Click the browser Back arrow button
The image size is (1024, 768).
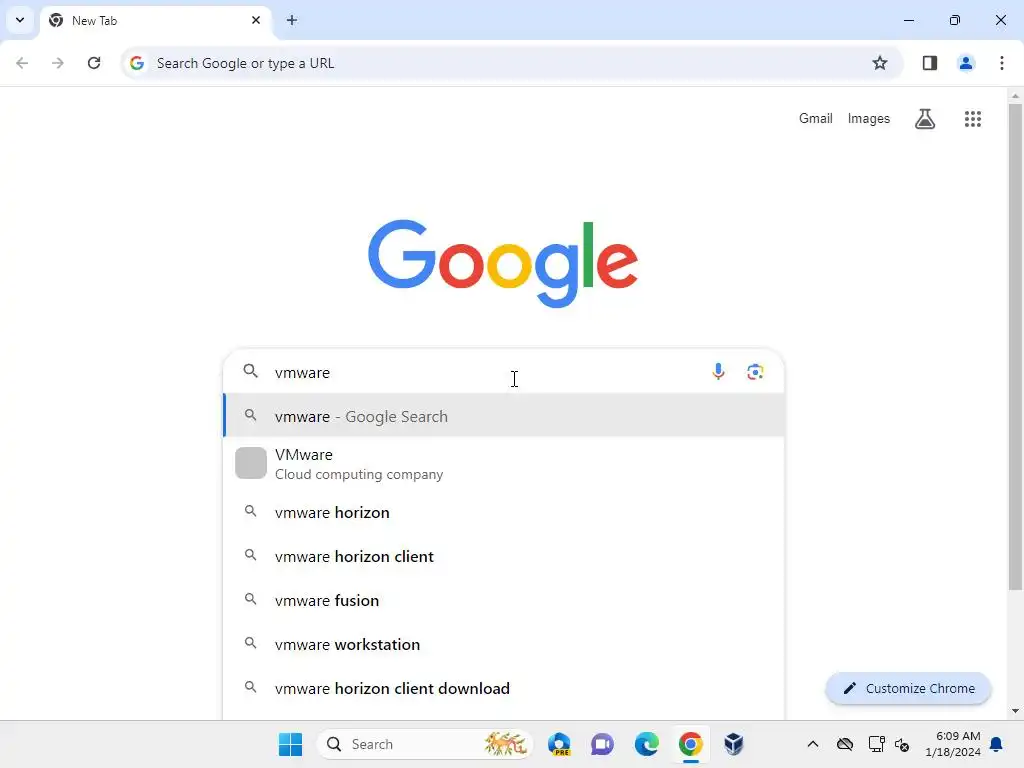coord(22,63)
